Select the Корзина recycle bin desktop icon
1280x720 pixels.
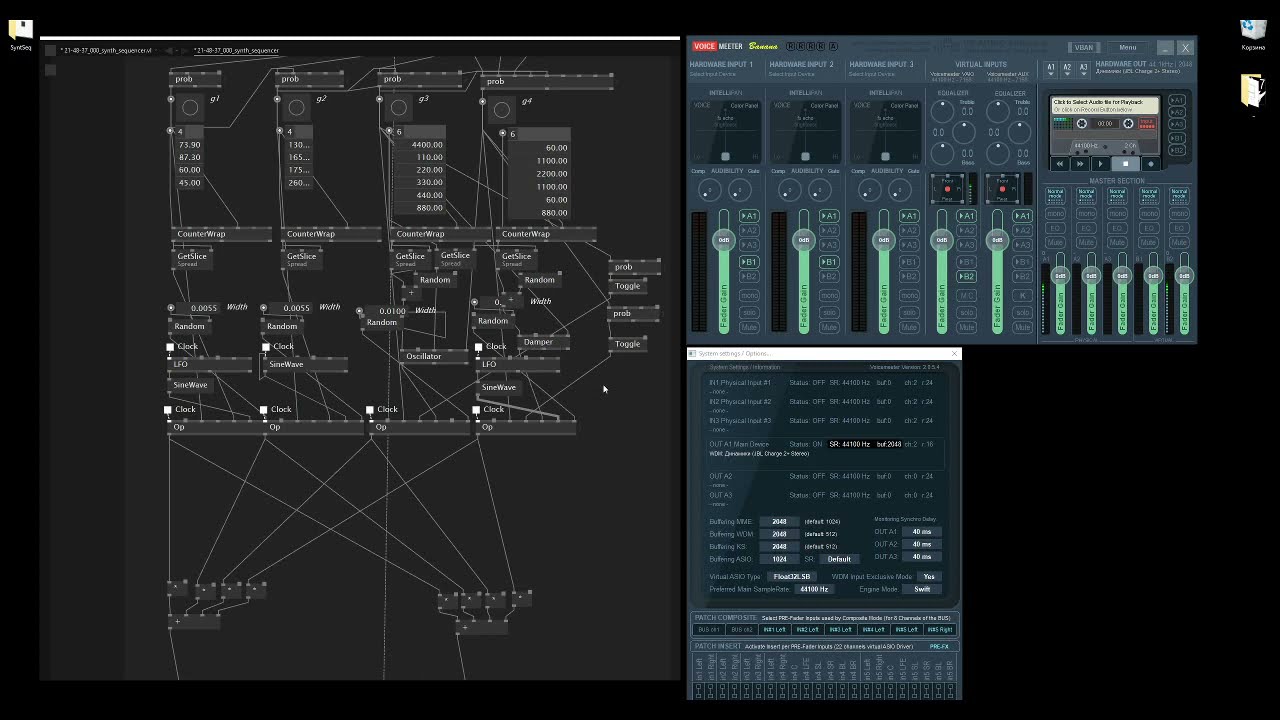(x=1253, y=35)
